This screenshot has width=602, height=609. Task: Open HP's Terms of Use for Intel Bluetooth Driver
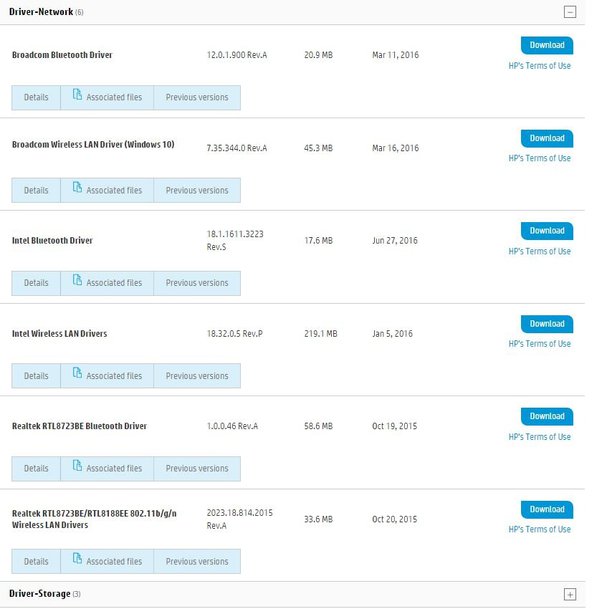pyautogui.click(x=539, y=251)
